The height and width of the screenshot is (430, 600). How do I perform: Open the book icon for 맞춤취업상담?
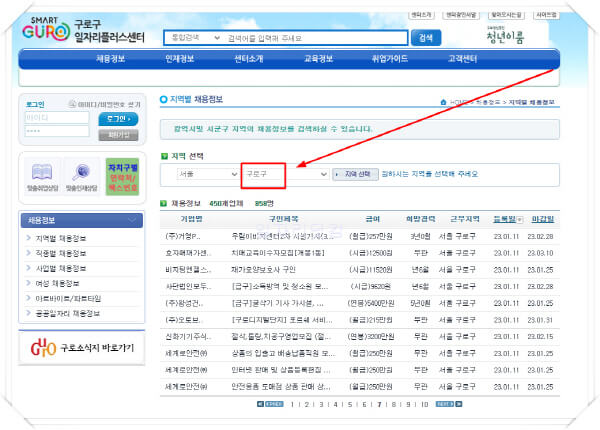42,172
